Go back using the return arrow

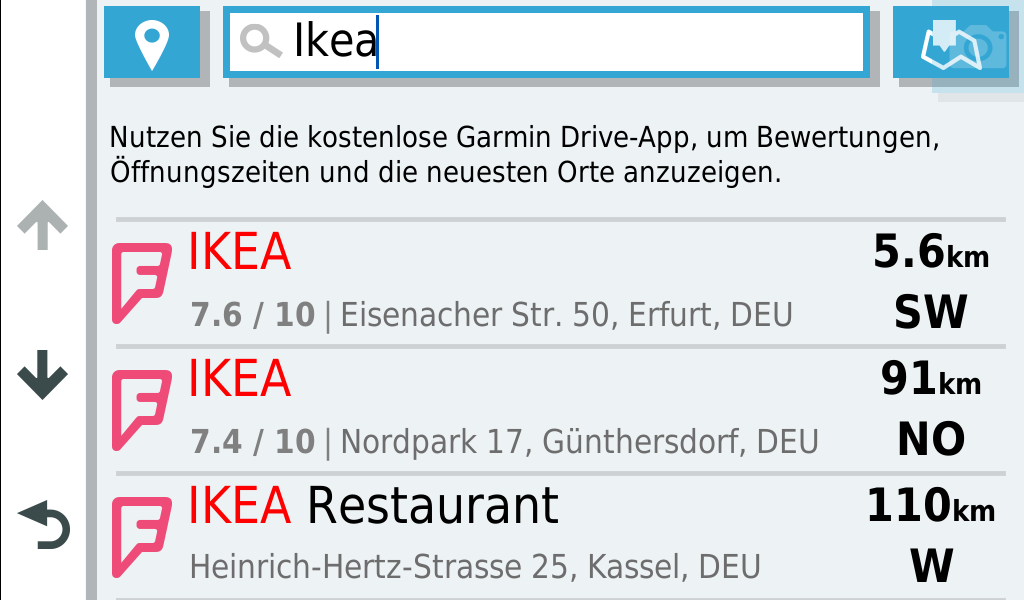point(44,526)
